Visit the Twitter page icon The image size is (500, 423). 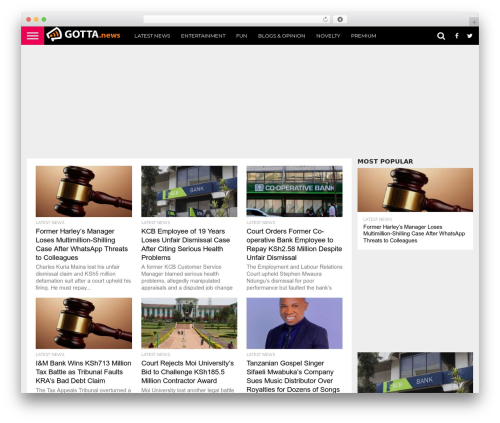point(470,36)
